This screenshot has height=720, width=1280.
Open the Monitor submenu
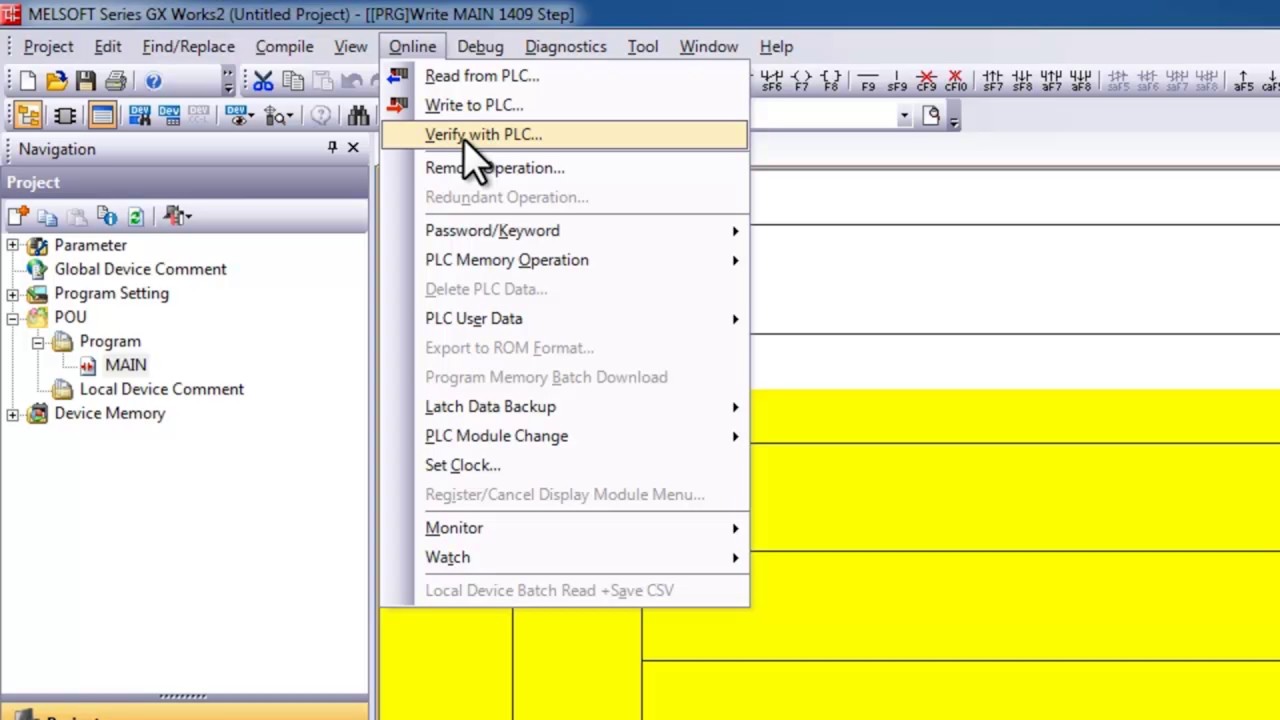[564, 528]
